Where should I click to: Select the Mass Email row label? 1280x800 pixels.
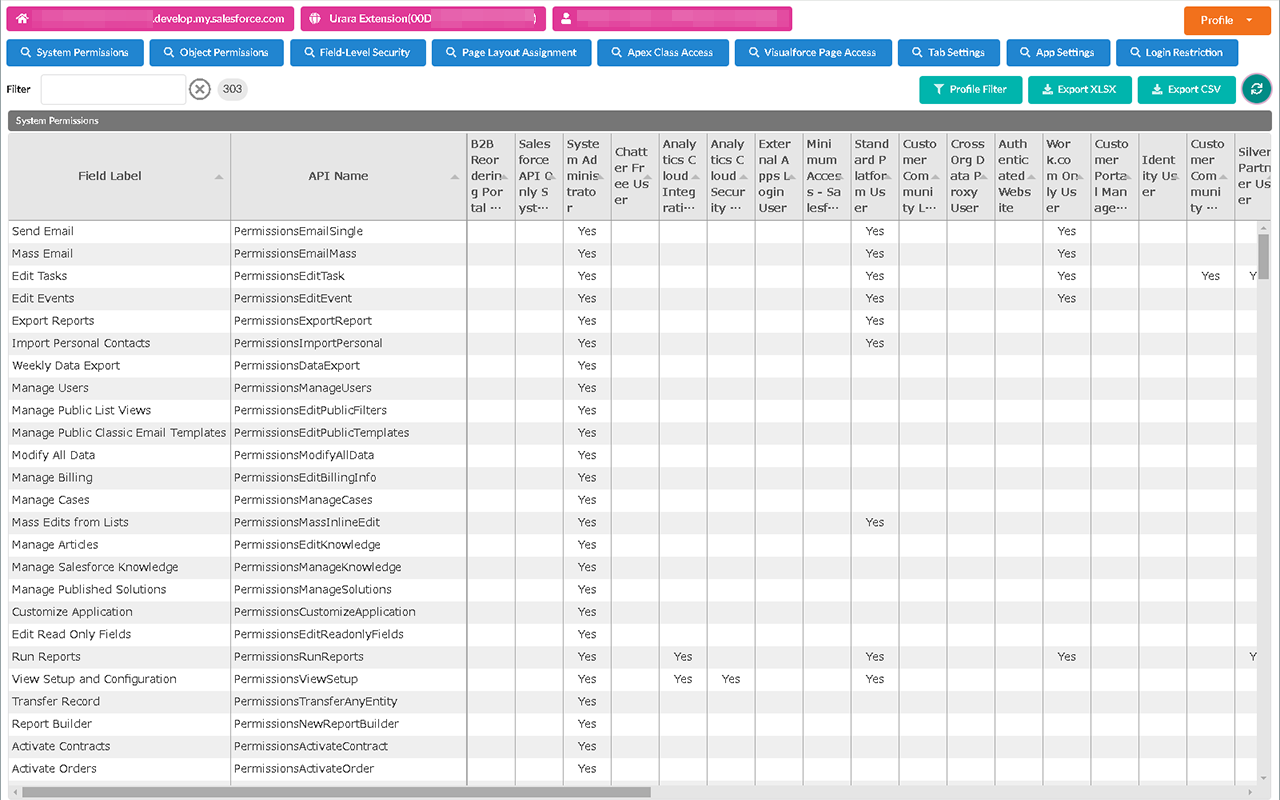pos(43,254)
